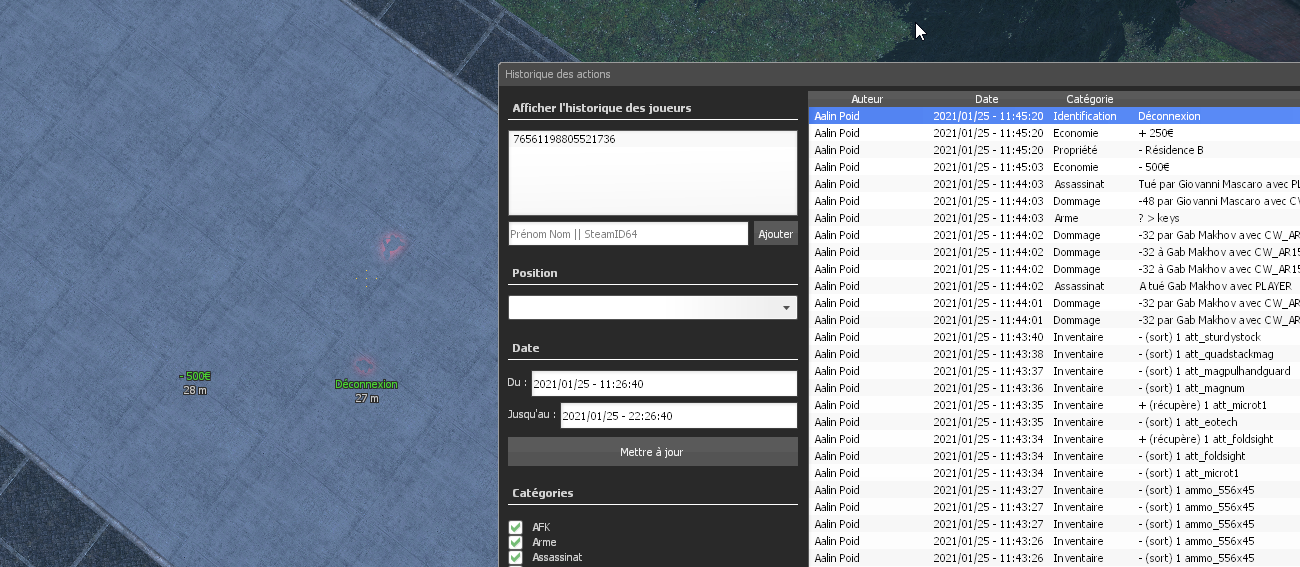Viewport: 1300px width, 567px height.
Task: Tick off the AFK category checkbox
Action: pos(515,527)
